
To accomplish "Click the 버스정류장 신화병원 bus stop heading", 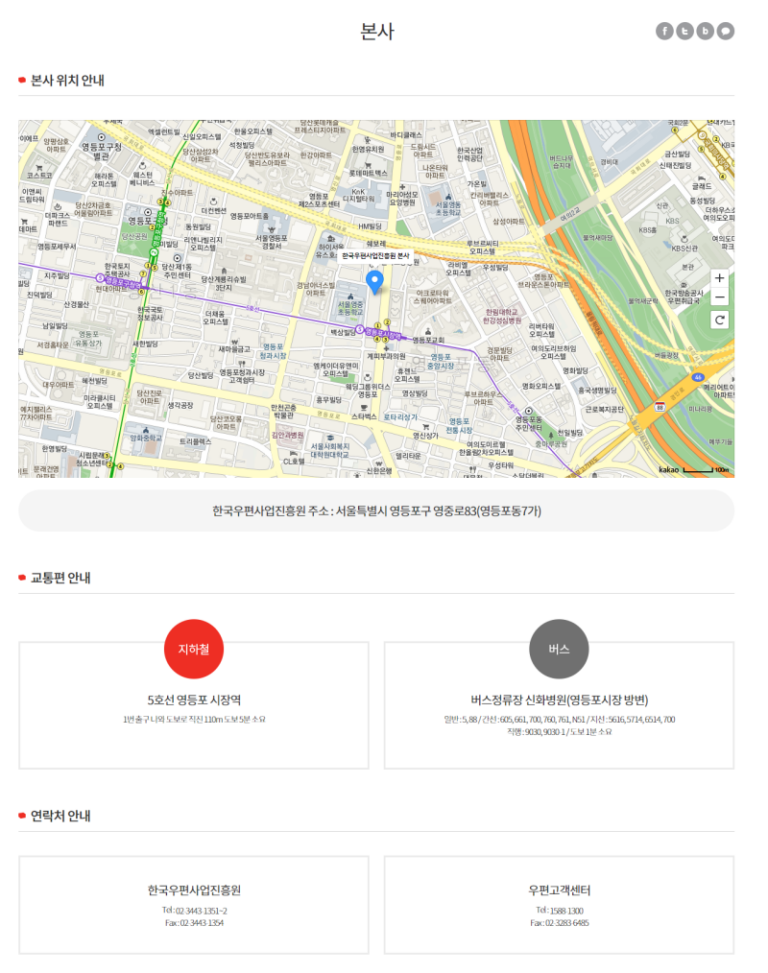I will point(559,700).
